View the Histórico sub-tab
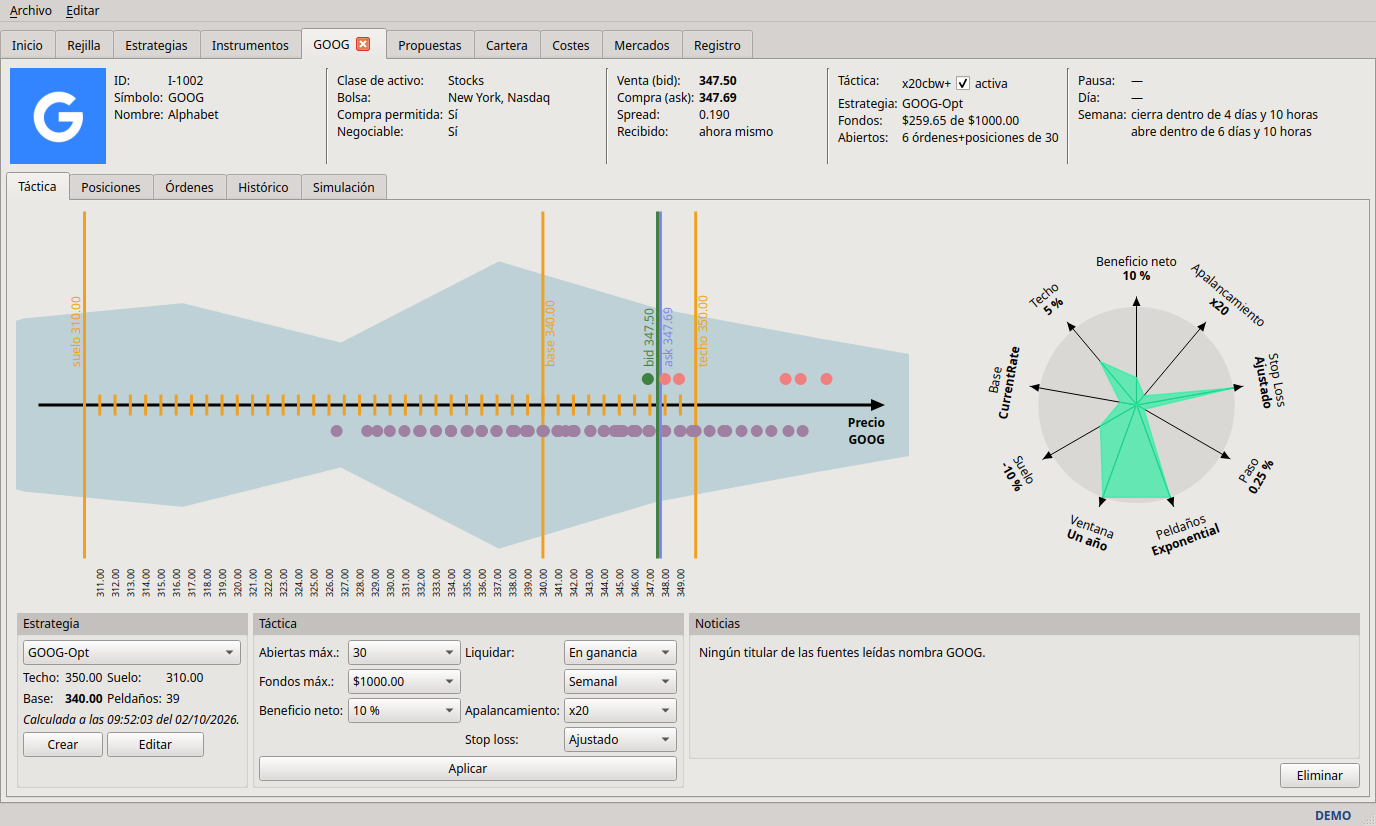 point(264,187)
